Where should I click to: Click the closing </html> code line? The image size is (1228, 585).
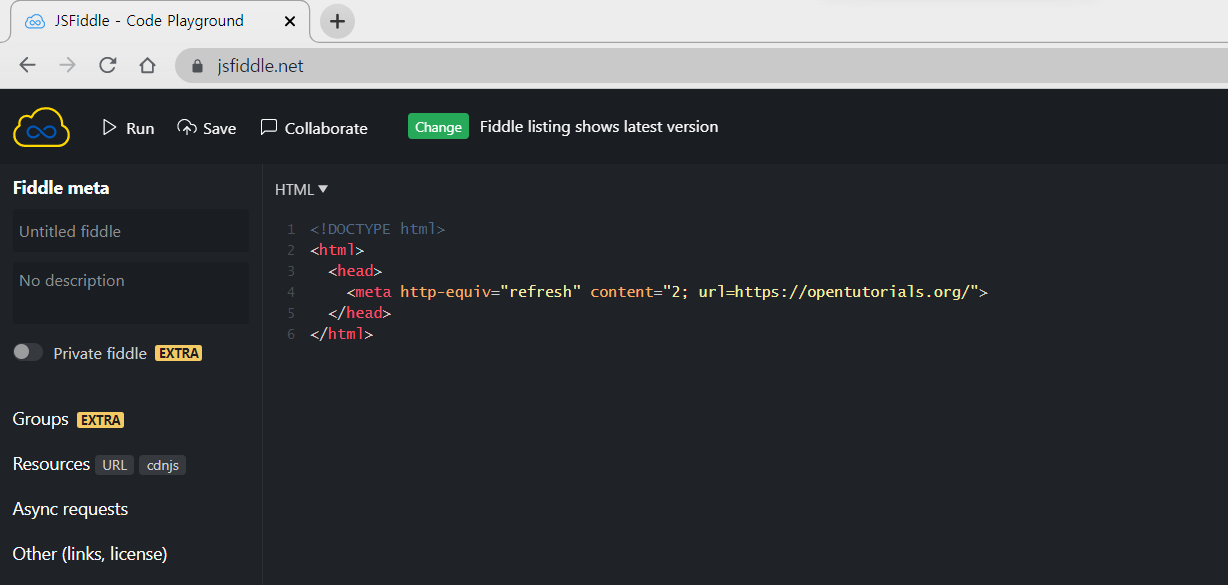click(341, 334)
